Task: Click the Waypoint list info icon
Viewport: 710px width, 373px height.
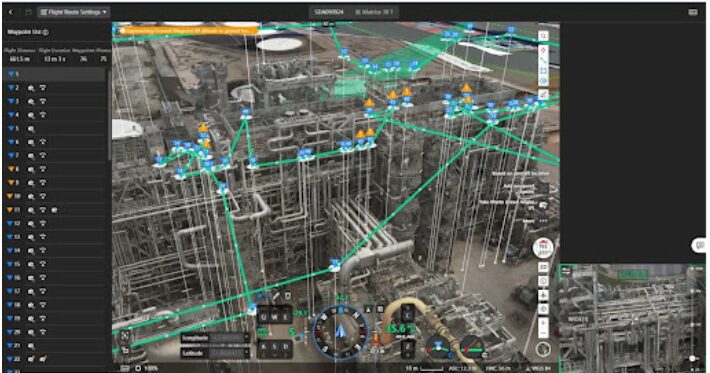Action: click(x=45, y=33)
